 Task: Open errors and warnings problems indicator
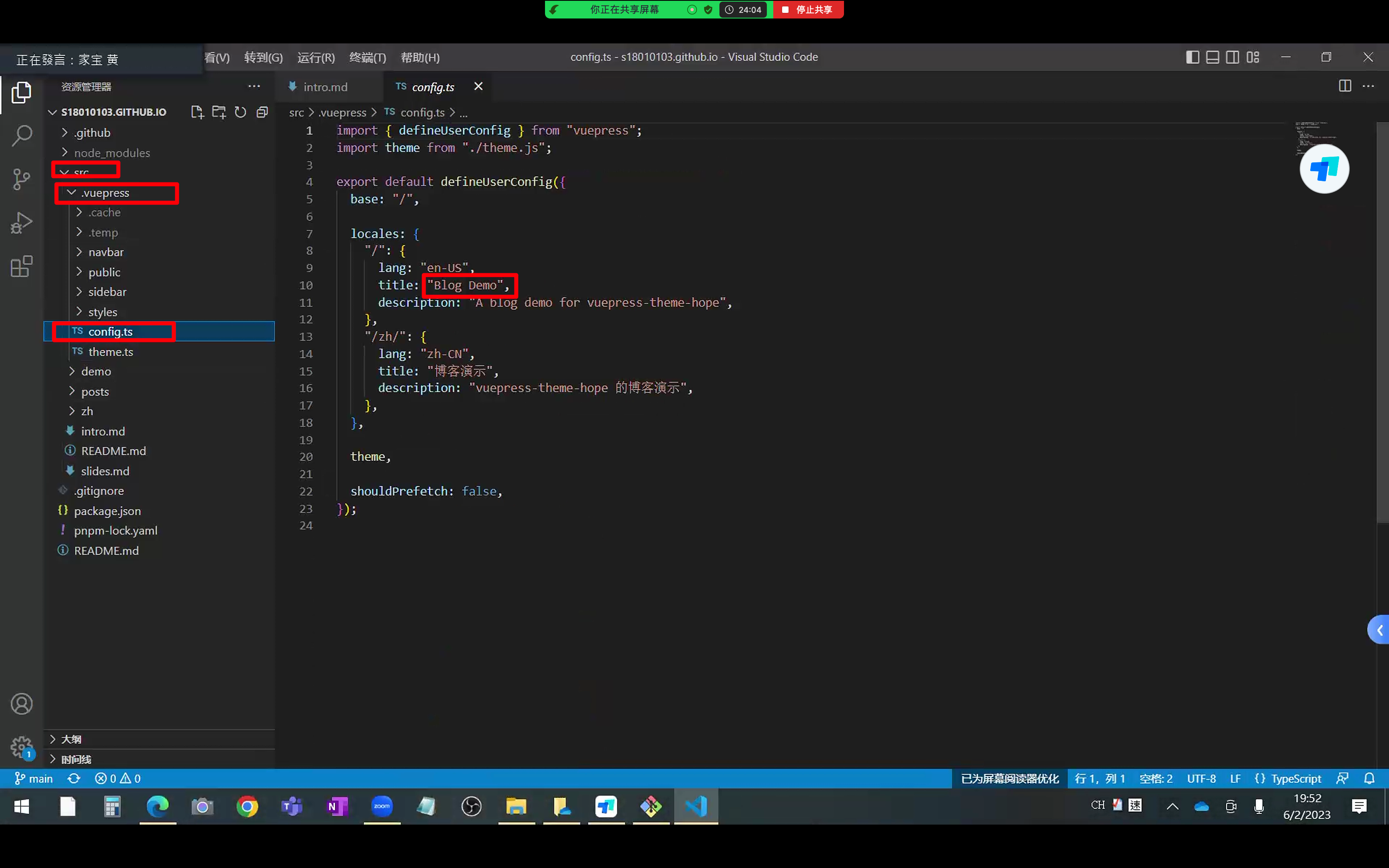tap(118, 778)
